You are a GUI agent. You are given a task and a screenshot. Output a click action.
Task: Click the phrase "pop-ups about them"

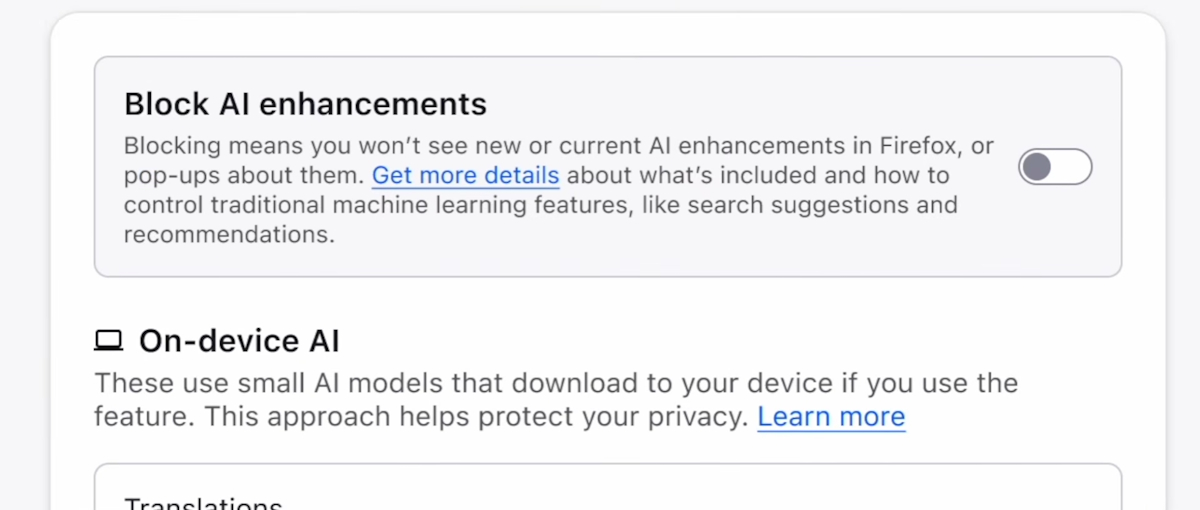point(244,176)
